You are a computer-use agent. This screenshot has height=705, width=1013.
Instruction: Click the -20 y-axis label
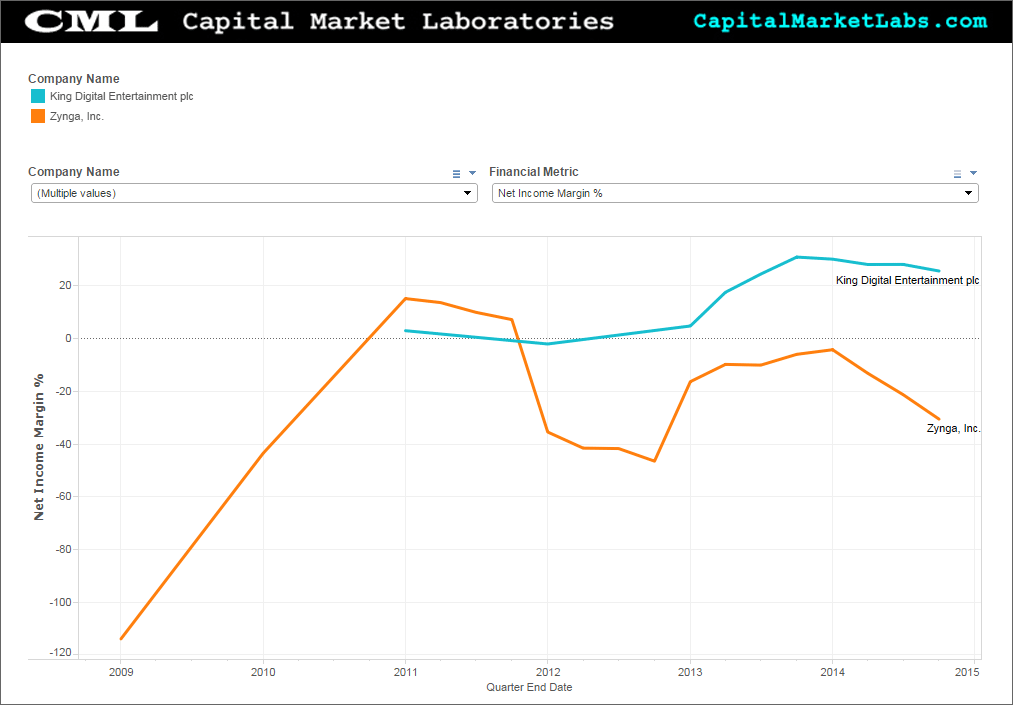pyautogui.click(x=63, y=392)
